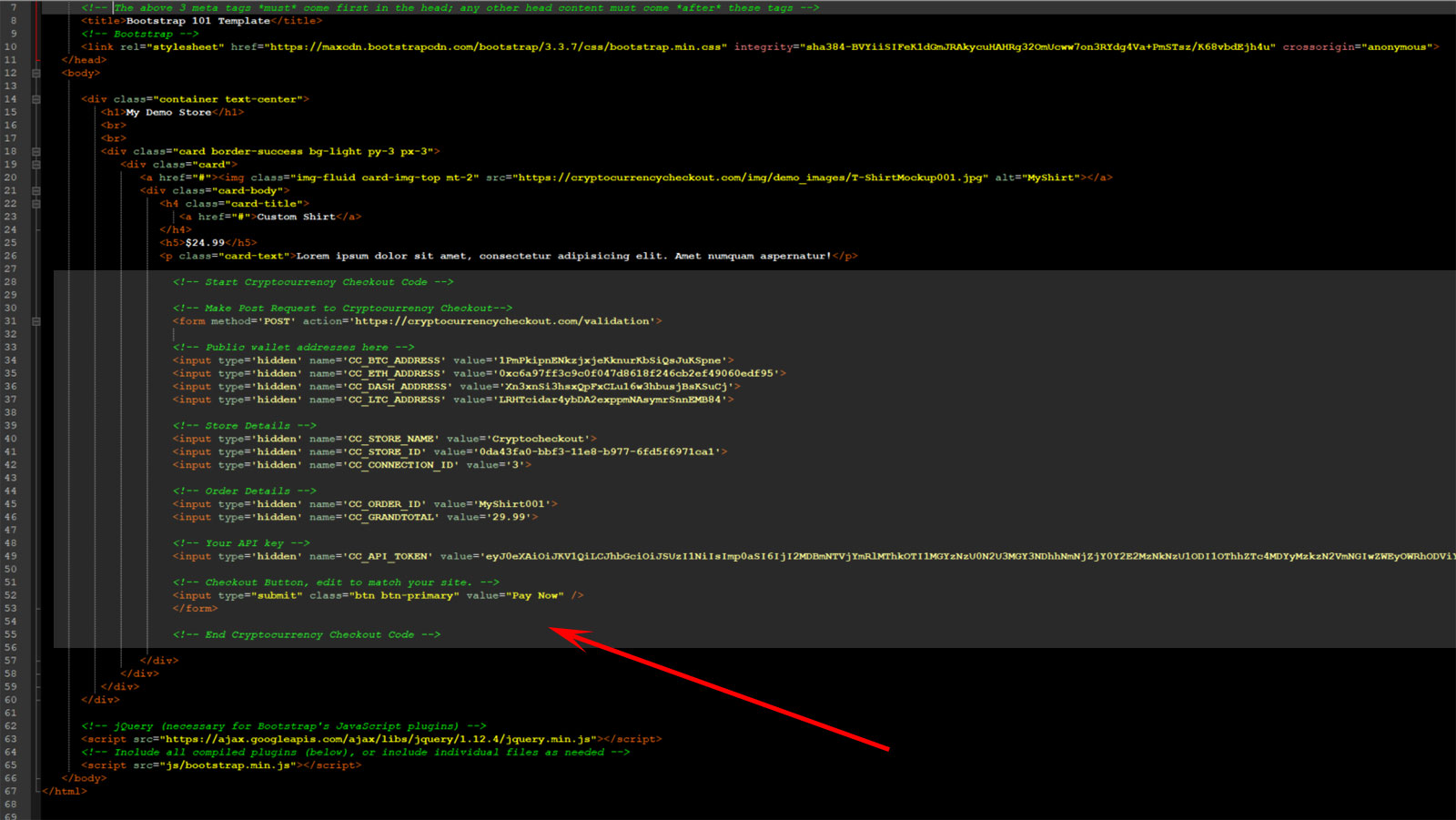Click the 'End Cryptocurrency Checkout Code' comment
This screenshot has height=820, width=1456.
[x=307, y=635]
